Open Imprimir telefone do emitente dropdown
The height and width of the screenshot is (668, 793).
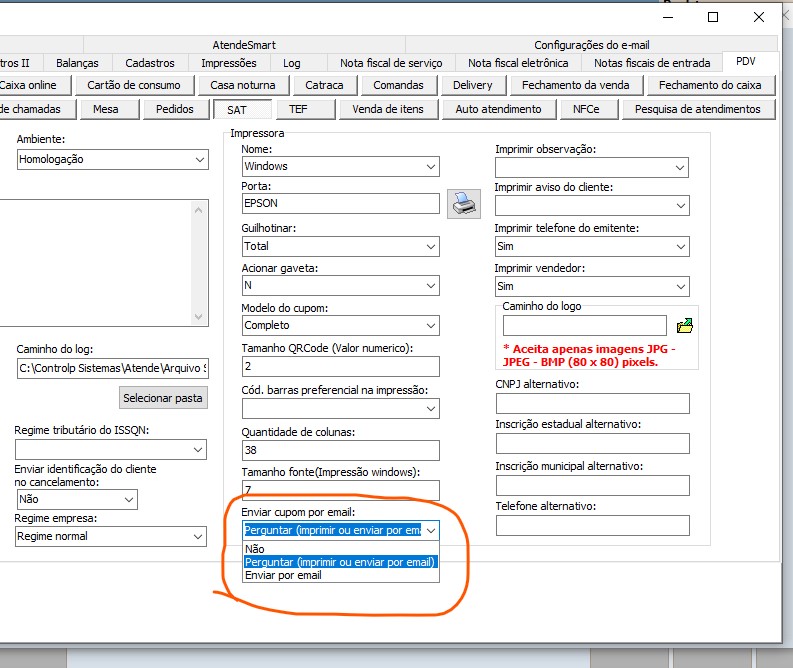click(592, 246)
